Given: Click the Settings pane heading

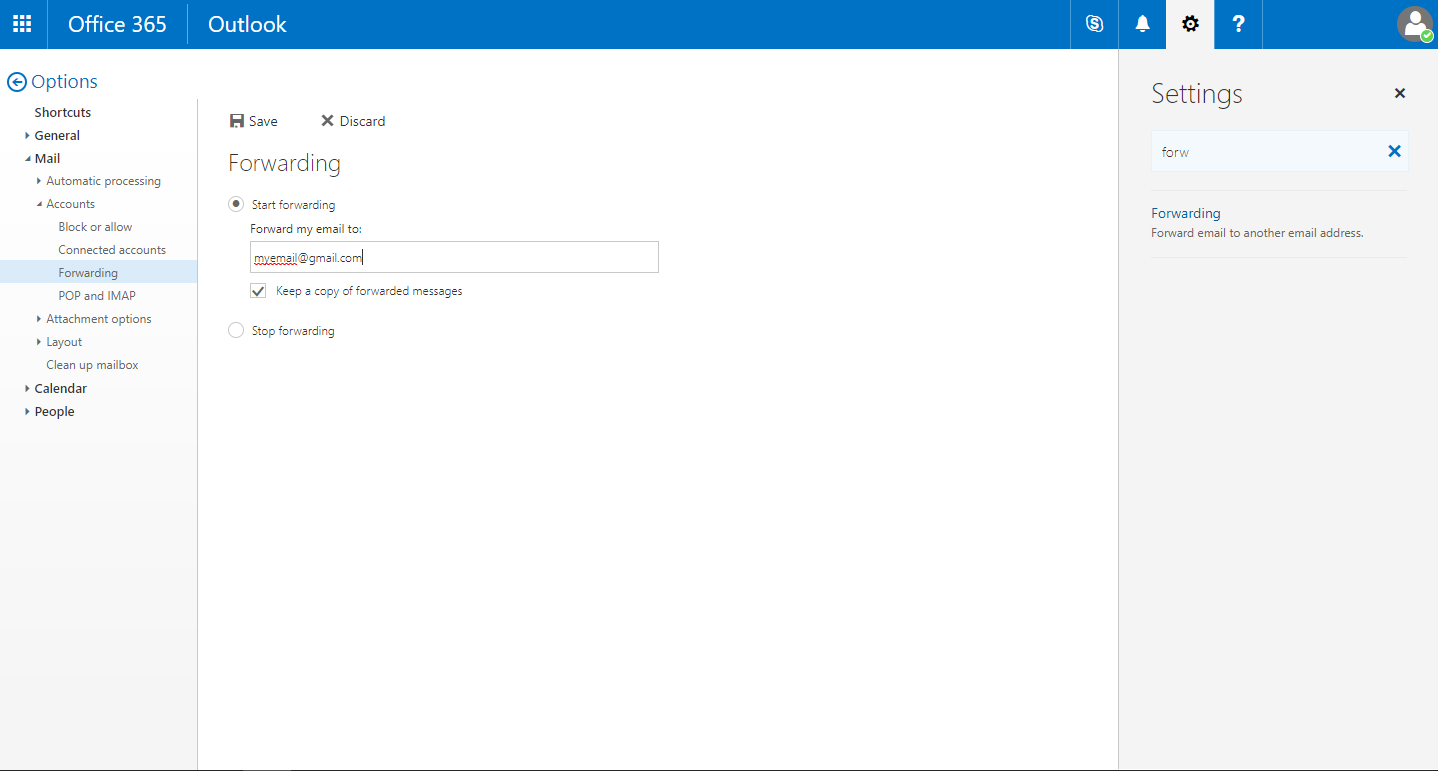Looking at the screenshot, I should pos(1197,93).
